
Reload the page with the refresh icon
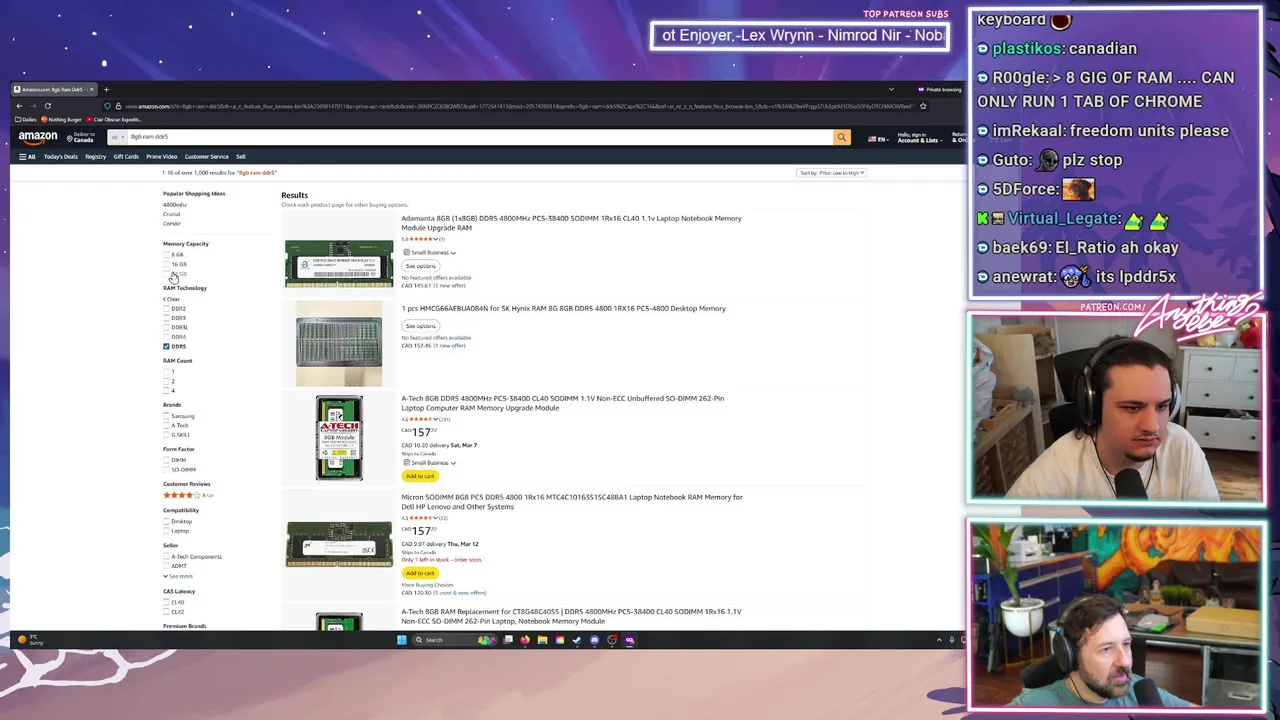click(x=47, y=106)
